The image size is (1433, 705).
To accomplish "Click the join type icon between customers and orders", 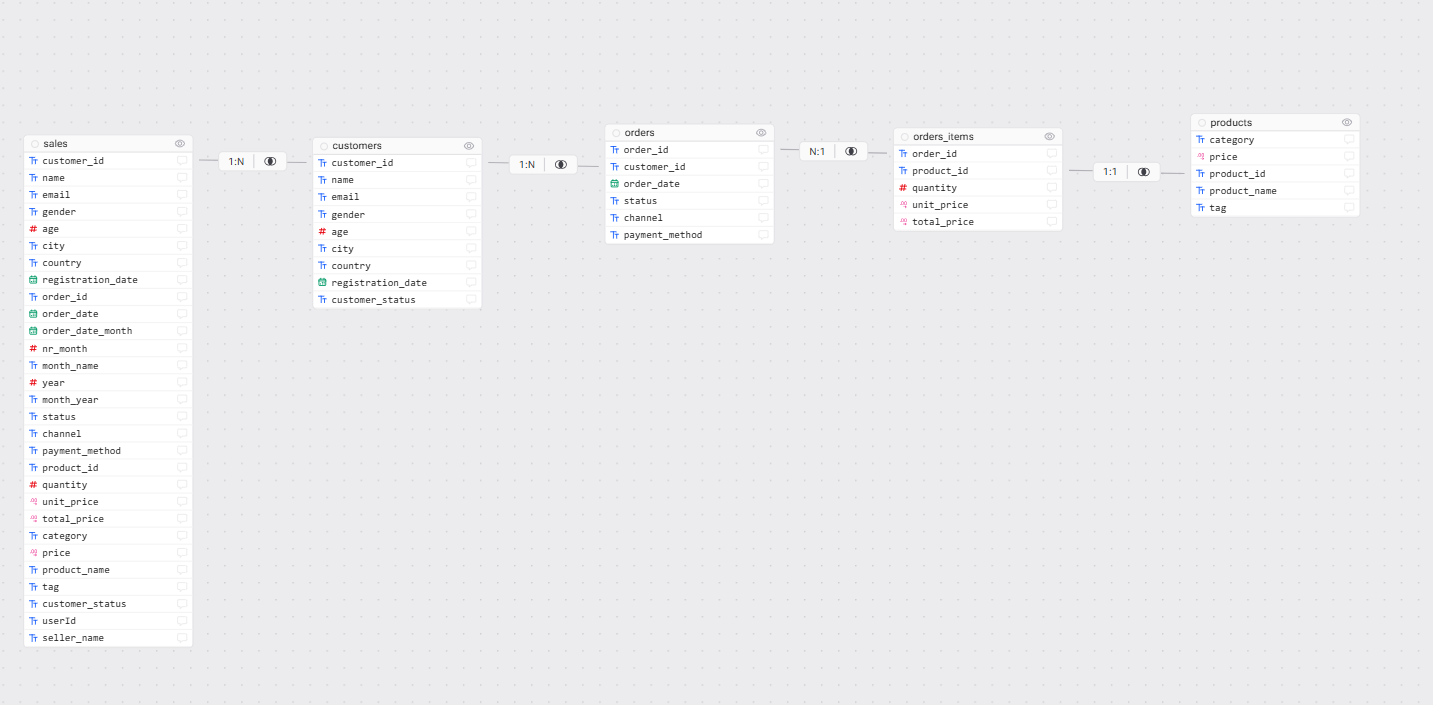I will tap(561, 165).
